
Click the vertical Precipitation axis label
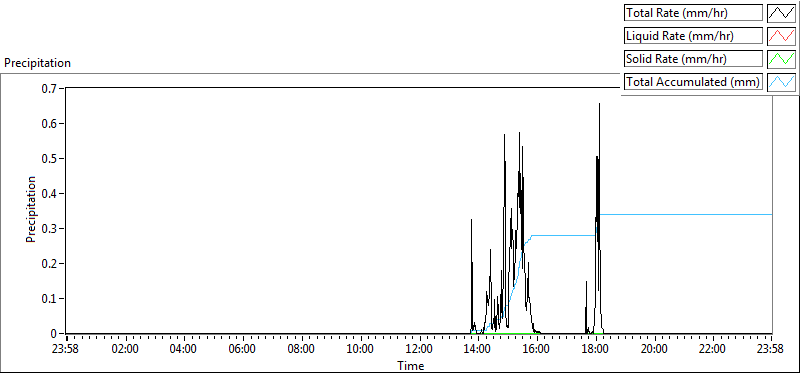[x=31, y=209]
